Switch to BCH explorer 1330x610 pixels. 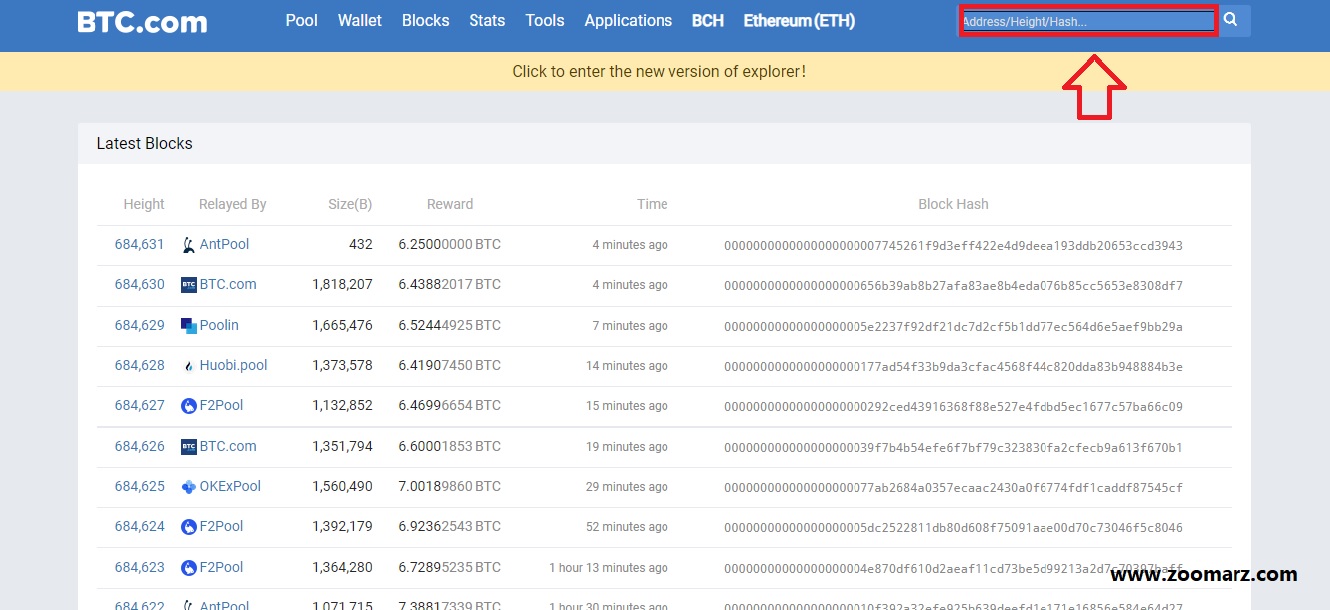[x=708, y=20]
